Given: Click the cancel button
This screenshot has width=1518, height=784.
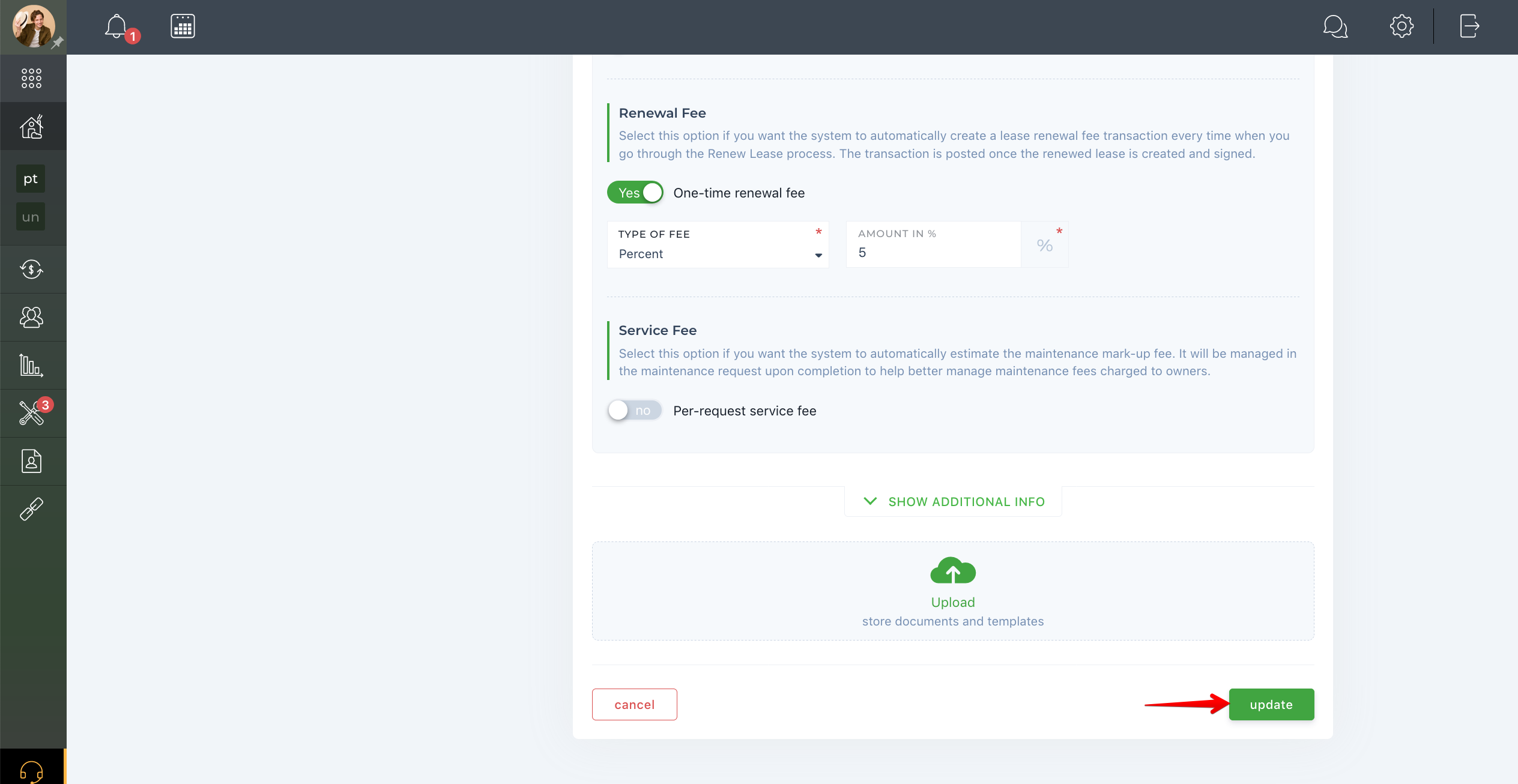Looking at the screenshot, I should (x=635, y=705).
